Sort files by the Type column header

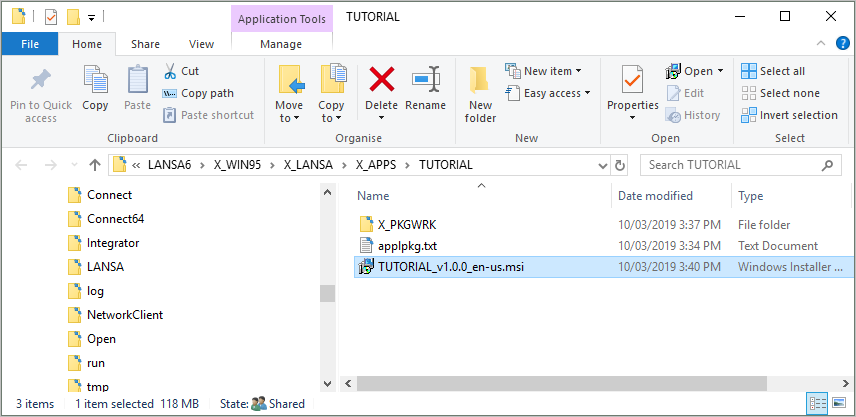(751, 196)
